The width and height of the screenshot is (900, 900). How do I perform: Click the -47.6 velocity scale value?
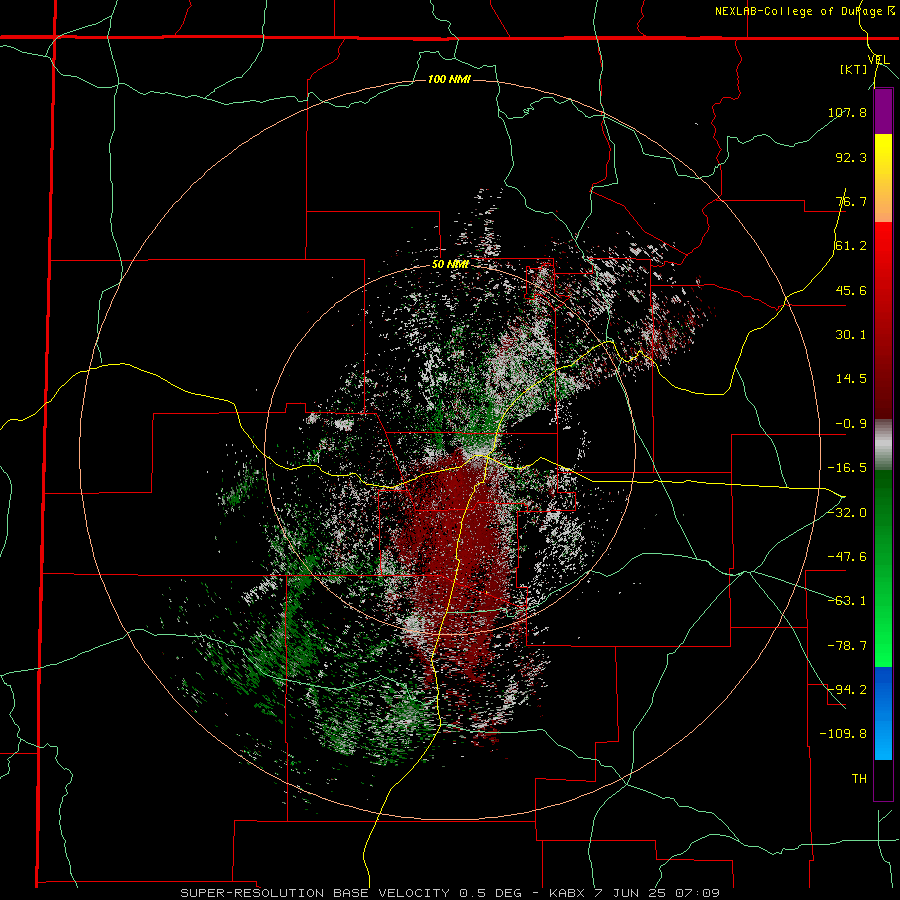tap(847, 557)
